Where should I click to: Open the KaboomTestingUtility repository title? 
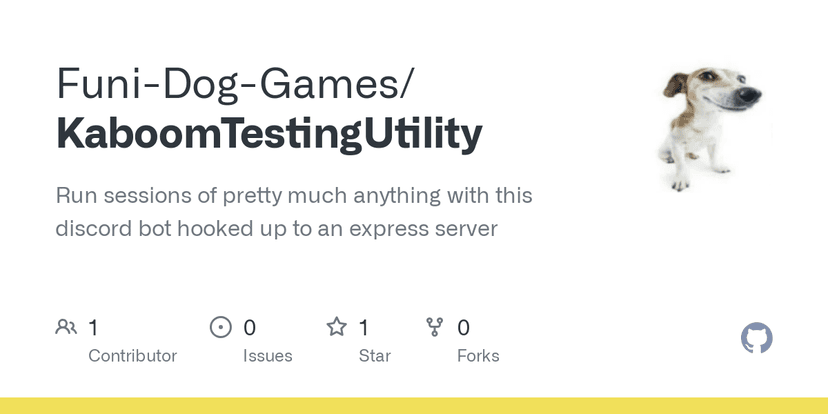(269, 134)
